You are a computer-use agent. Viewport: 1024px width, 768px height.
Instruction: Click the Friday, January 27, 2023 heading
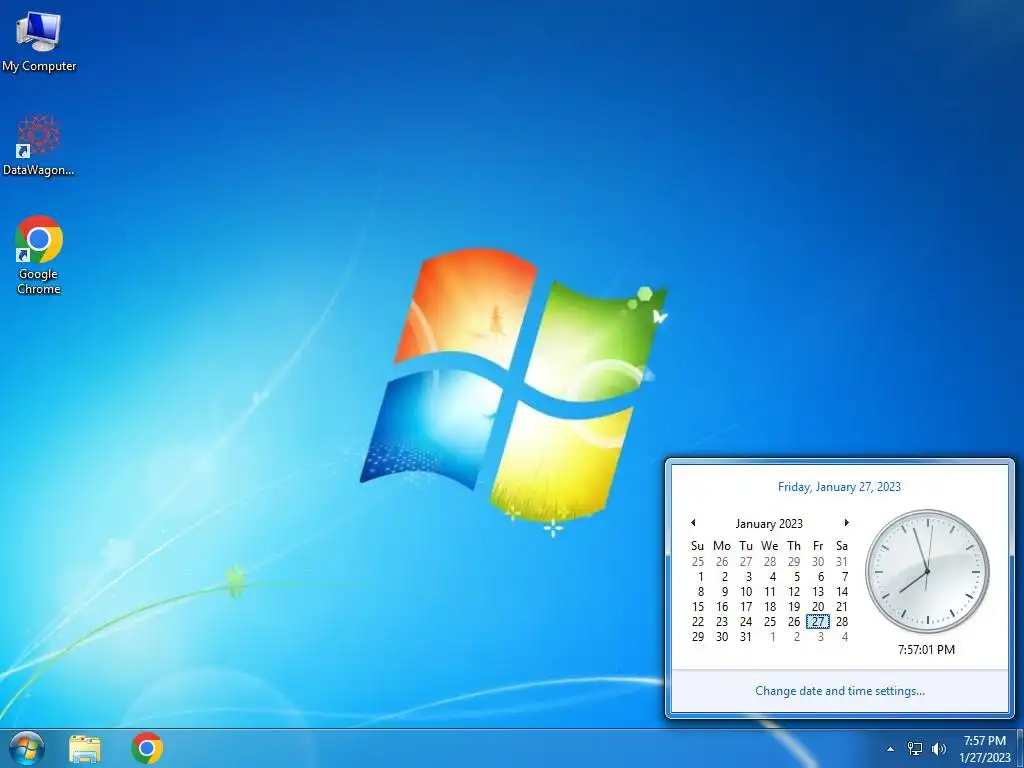point(839,487)
